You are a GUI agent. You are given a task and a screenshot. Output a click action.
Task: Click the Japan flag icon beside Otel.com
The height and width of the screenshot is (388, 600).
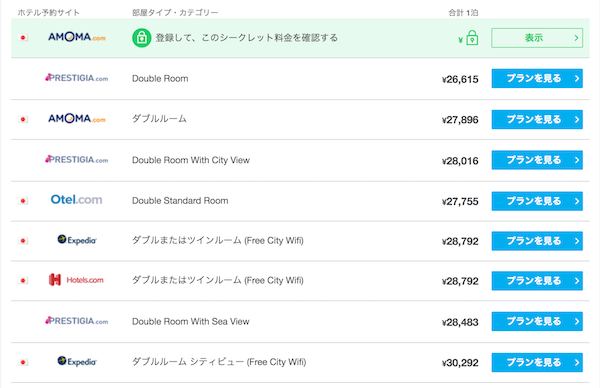[23, 201]
